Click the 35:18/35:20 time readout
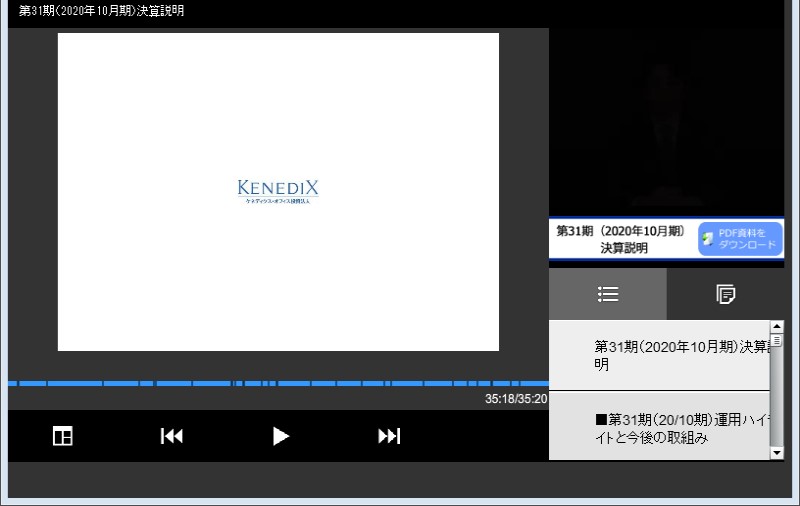800x506 pixels. pyautogui.click(x=516, y=399)
